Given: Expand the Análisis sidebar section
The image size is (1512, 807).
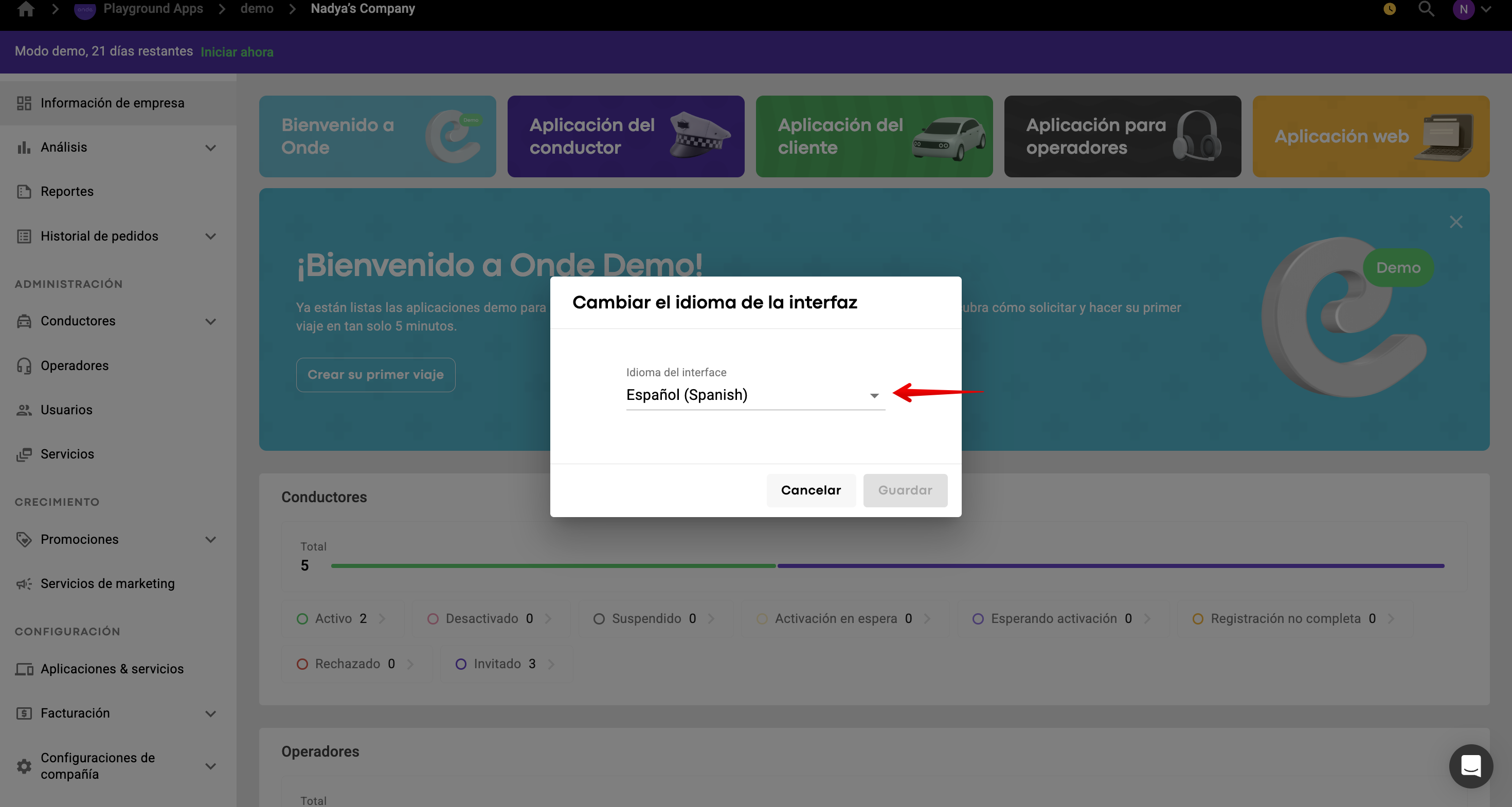Looking at the screenshot, I should pyautogui.click(x=210, y=147).
